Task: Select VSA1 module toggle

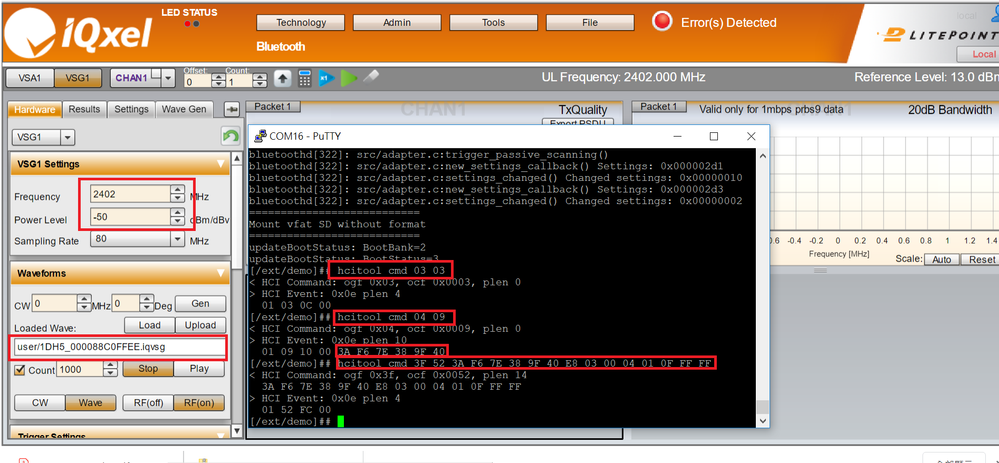Action: 29,78
